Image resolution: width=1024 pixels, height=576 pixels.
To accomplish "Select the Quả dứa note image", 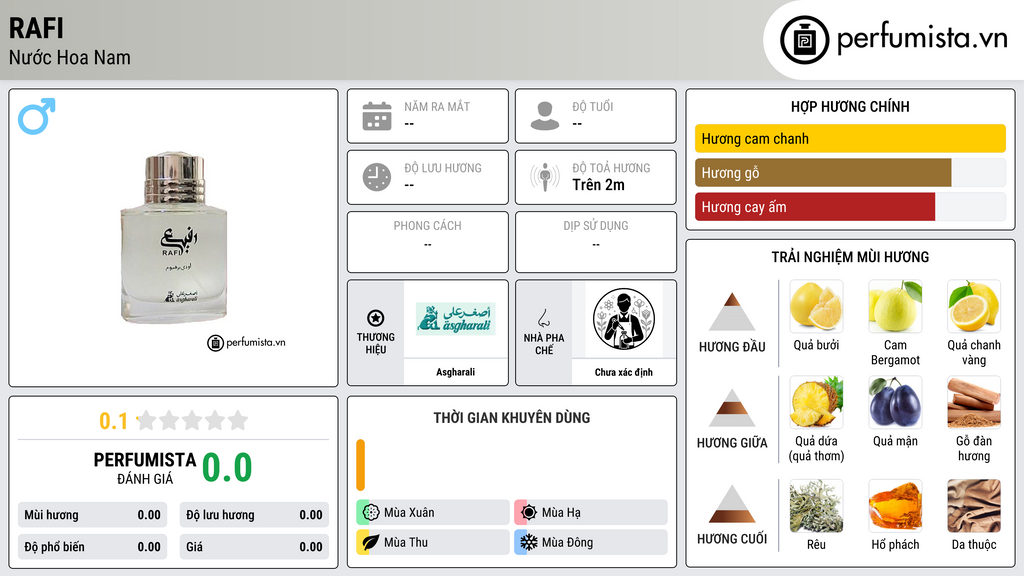I will pyautogui.click(x=816, y=402).
